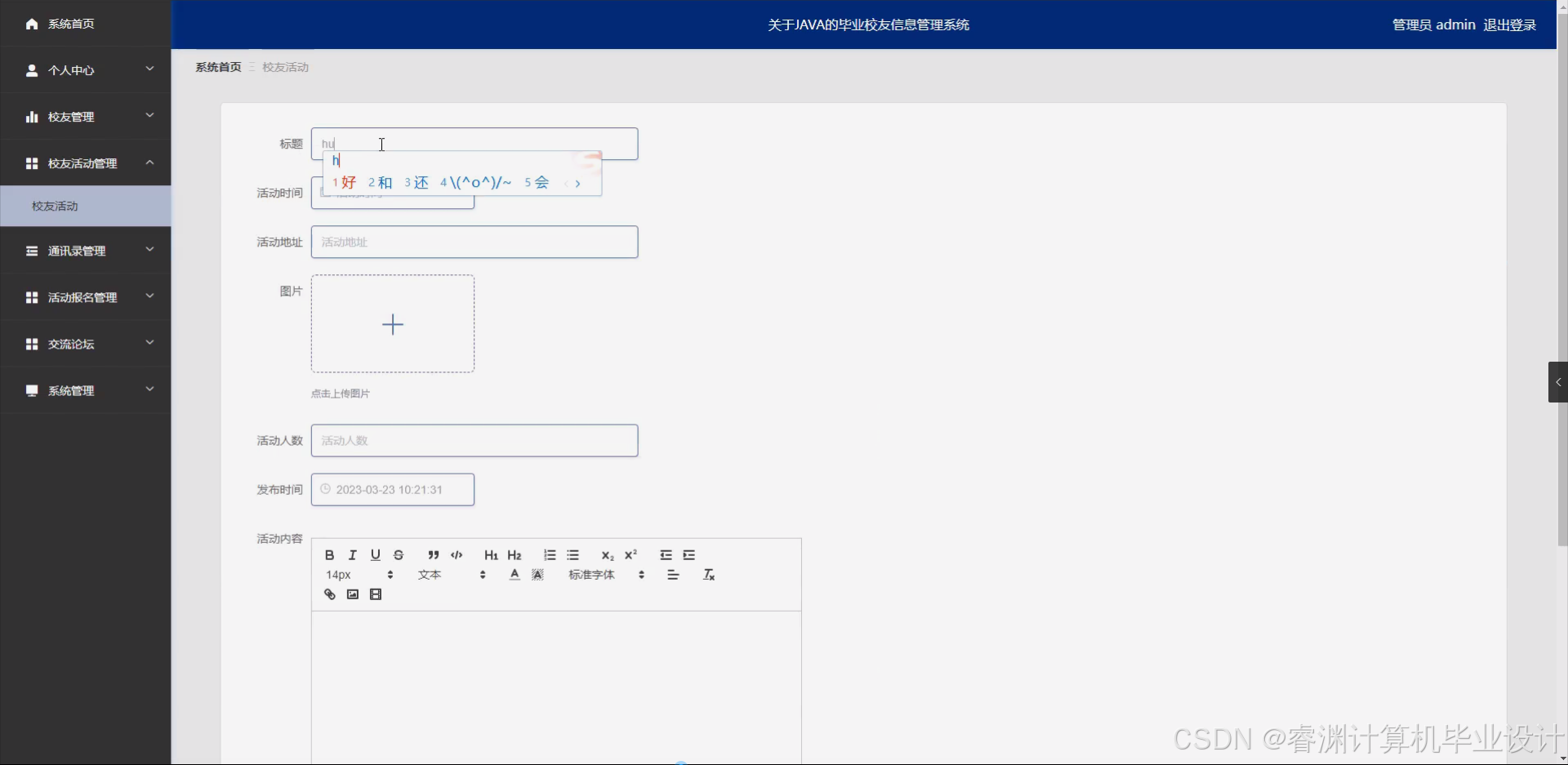Open the 标准字体 font family dropdown
This screenshot has height=765, width=1568.
[590, 575]
